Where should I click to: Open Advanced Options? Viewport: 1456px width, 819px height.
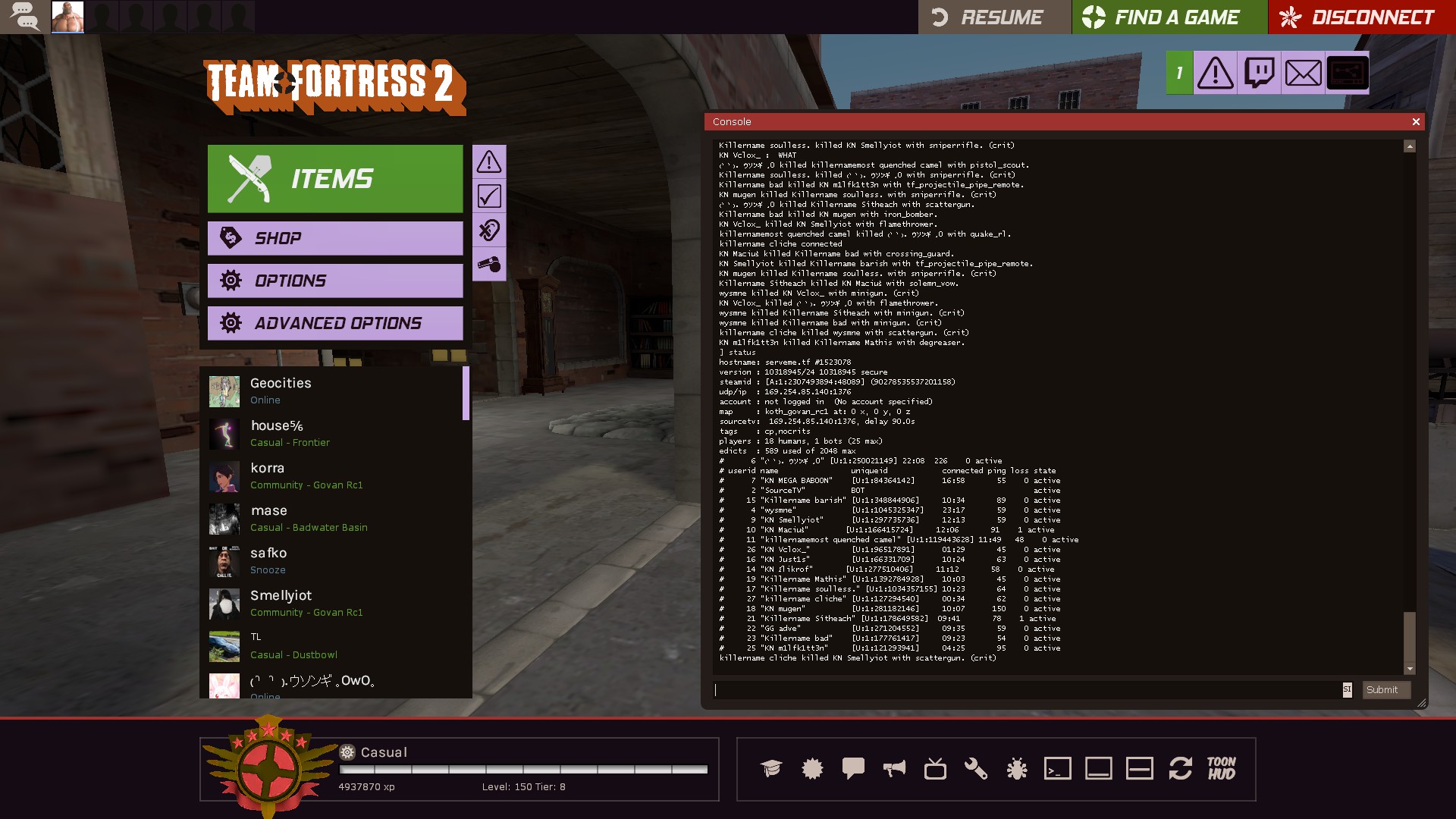coord(335,323)
